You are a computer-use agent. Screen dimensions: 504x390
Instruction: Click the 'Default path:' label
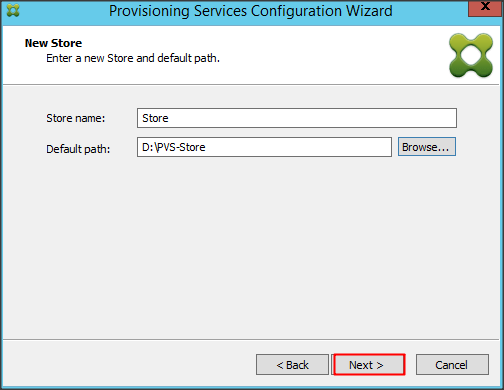78,149
